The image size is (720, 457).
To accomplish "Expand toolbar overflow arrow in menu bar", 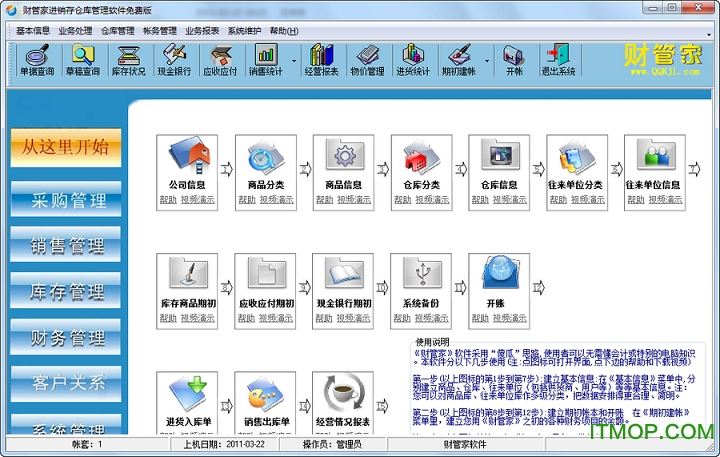I will [709, 34].
